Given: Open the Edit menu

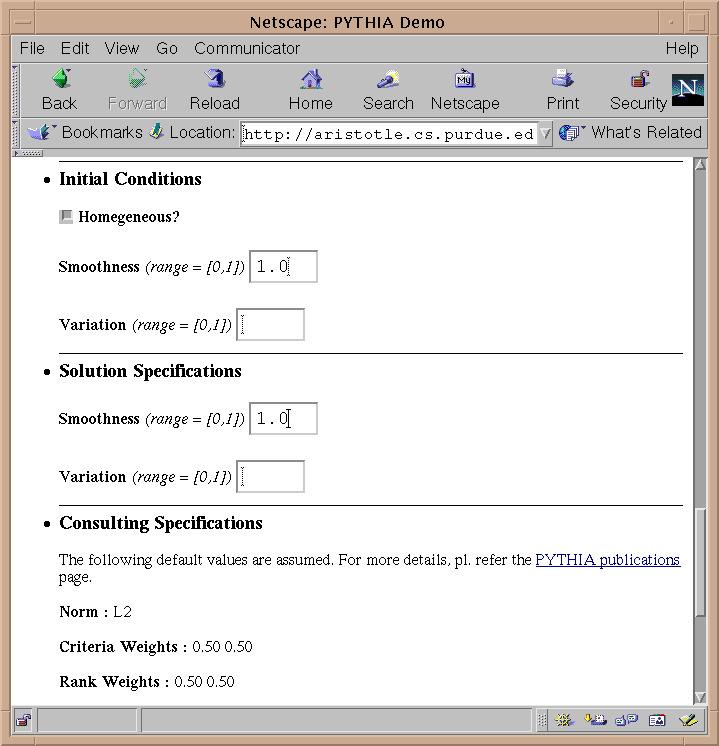Looking at the screenshot, I should pyautogui.click(x=75, y=49).
